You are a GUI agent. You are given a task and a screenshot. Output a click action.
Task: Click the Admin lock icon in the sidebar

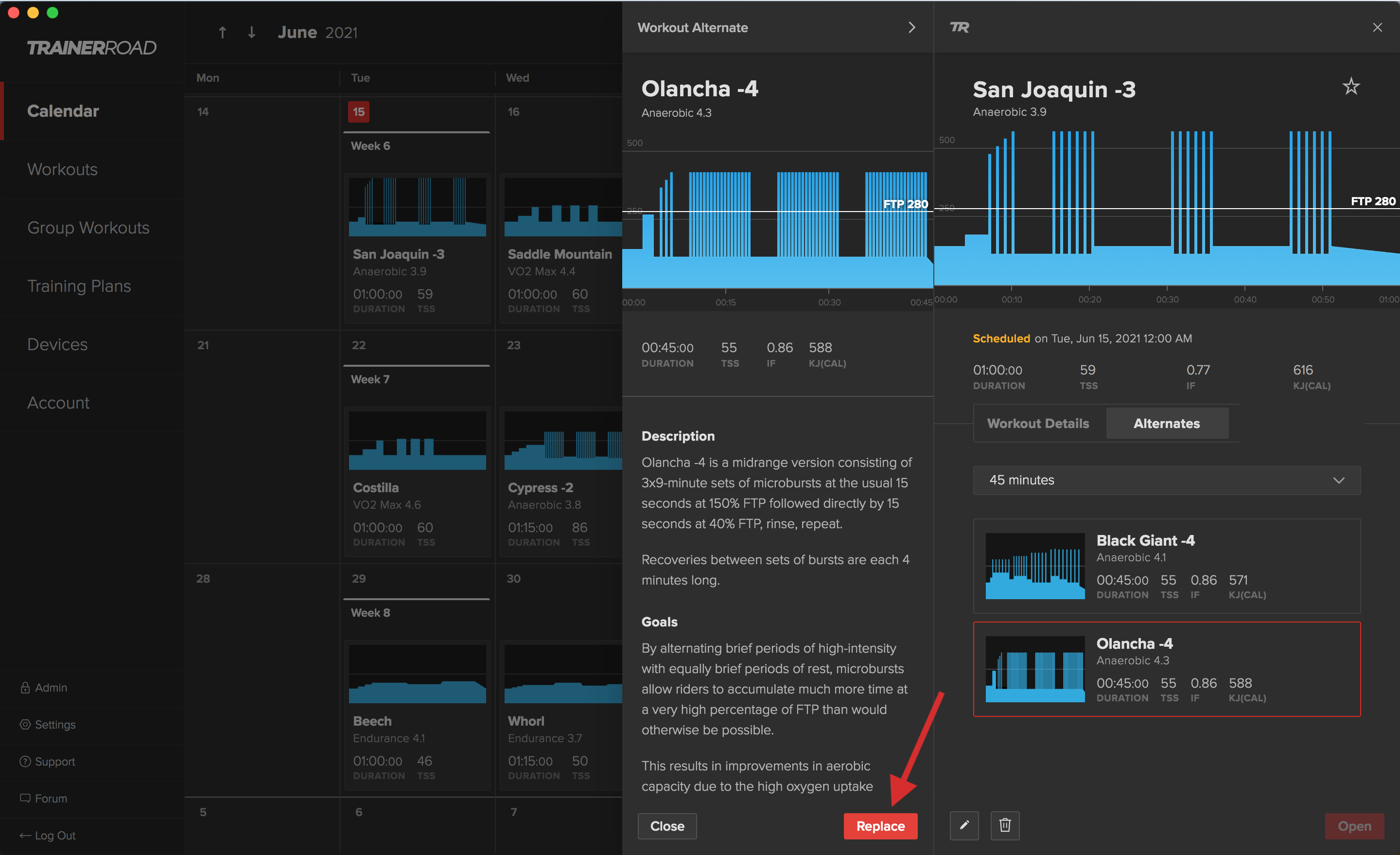[25, 687]
